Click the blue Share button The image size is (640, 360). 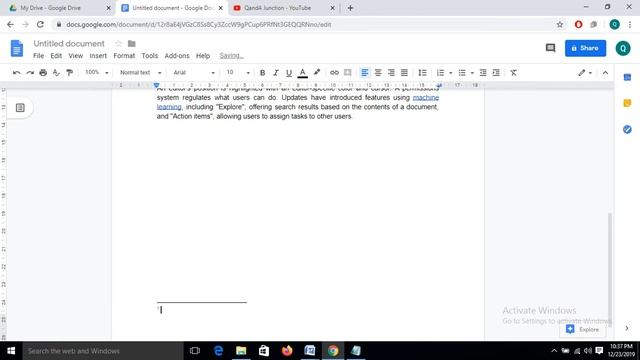[x=585, y=48]
